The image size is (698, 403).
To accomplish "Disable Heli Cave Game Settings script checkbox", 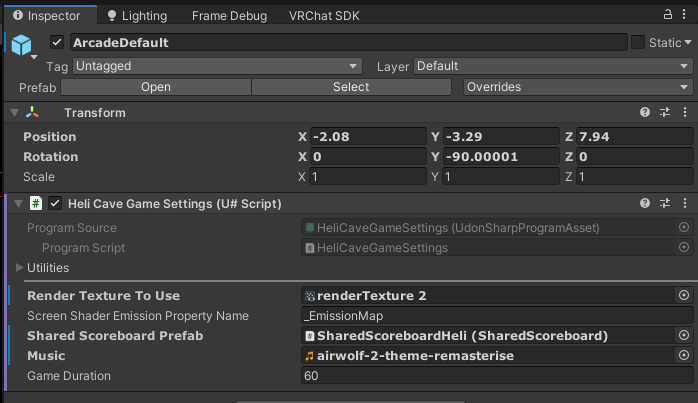I will (56, 204).
